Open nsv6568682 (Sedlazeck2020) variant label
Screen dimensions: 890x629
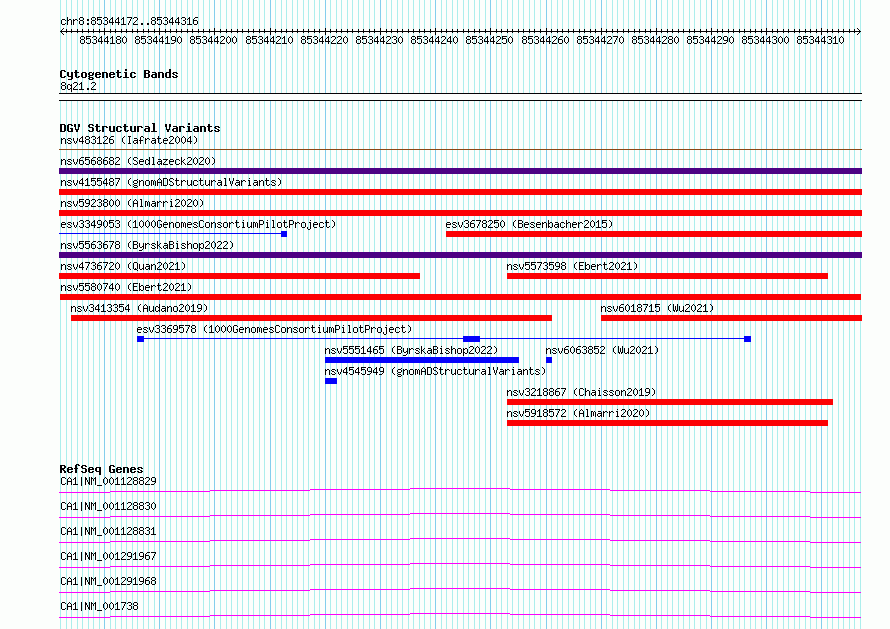coord(138,161)
